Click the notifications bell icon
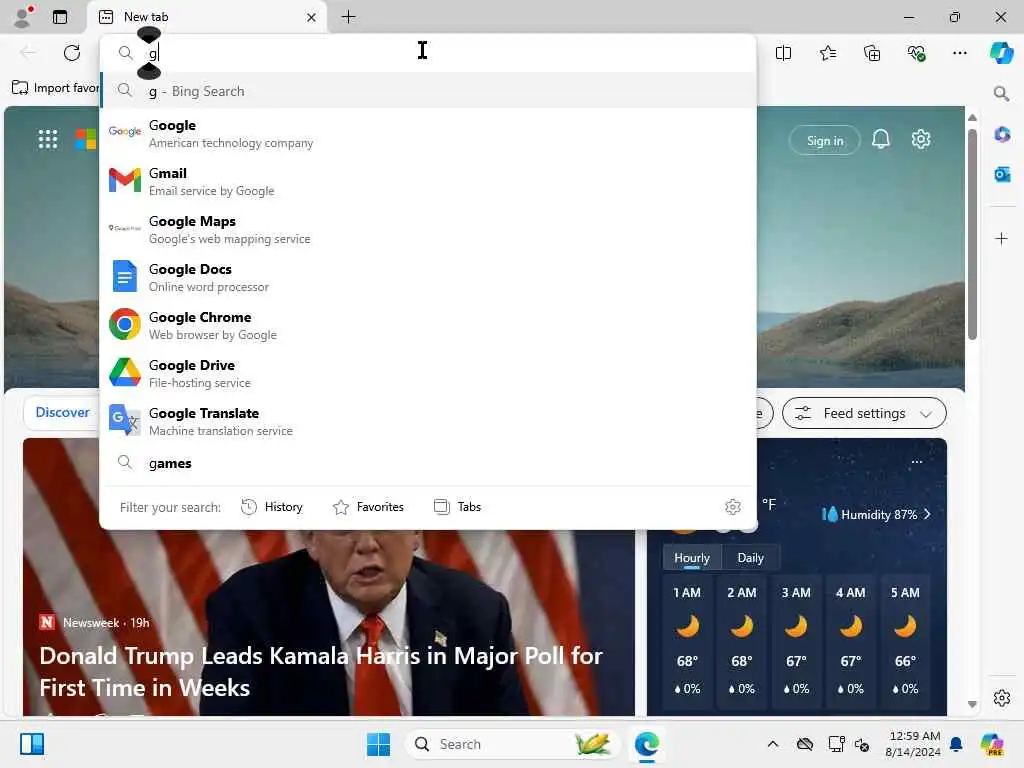 click(880, 139)
